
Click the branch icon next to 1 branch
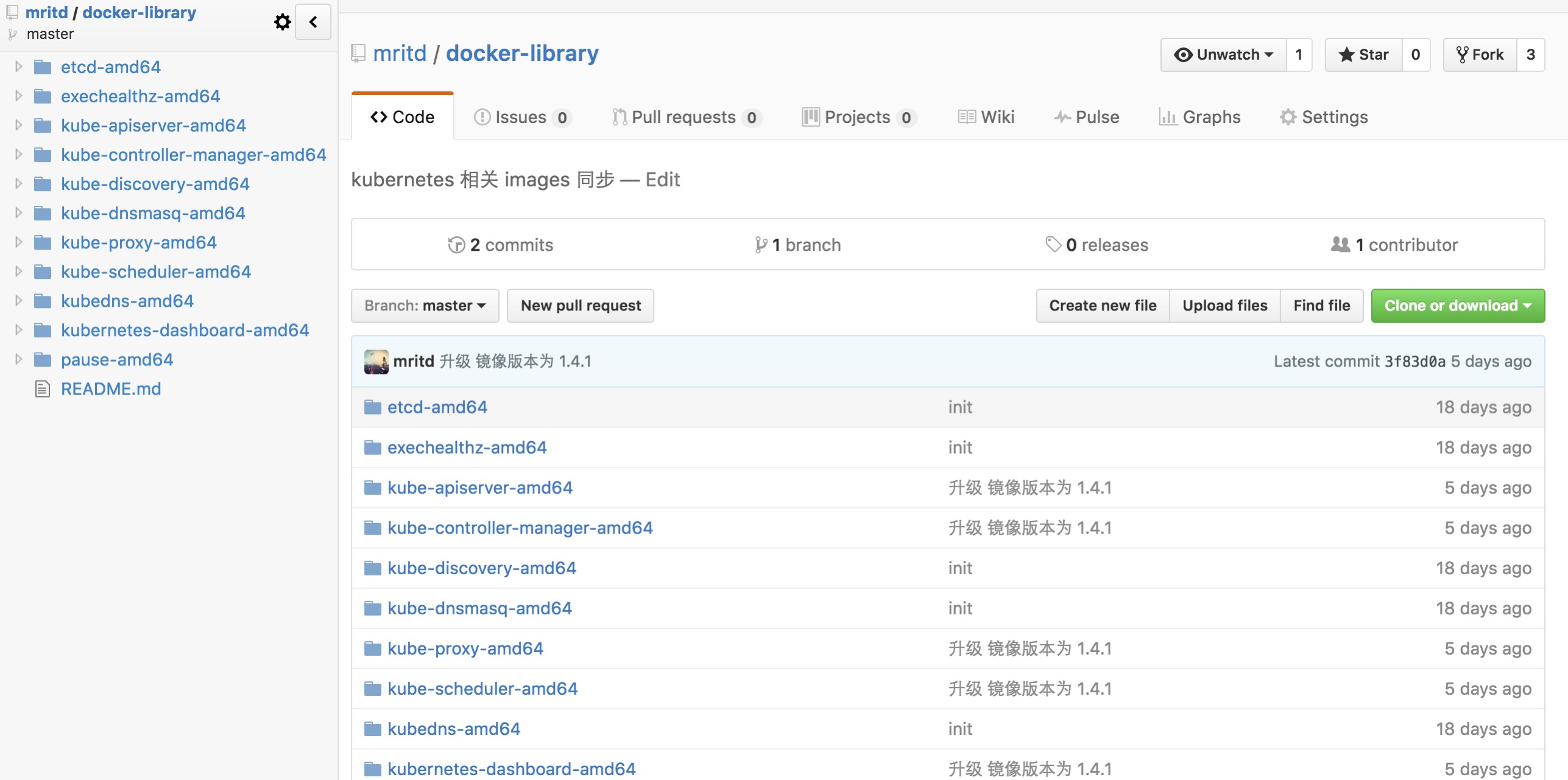coord(761,245)
